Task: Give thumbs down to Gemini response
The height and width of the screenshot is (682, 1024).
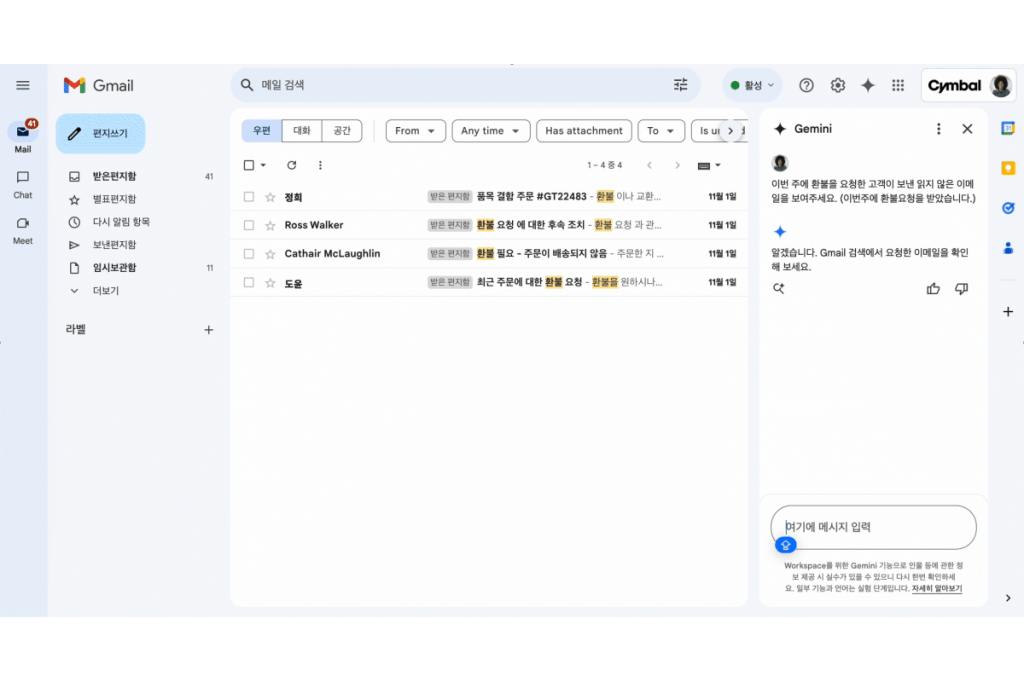Action: 962,289
